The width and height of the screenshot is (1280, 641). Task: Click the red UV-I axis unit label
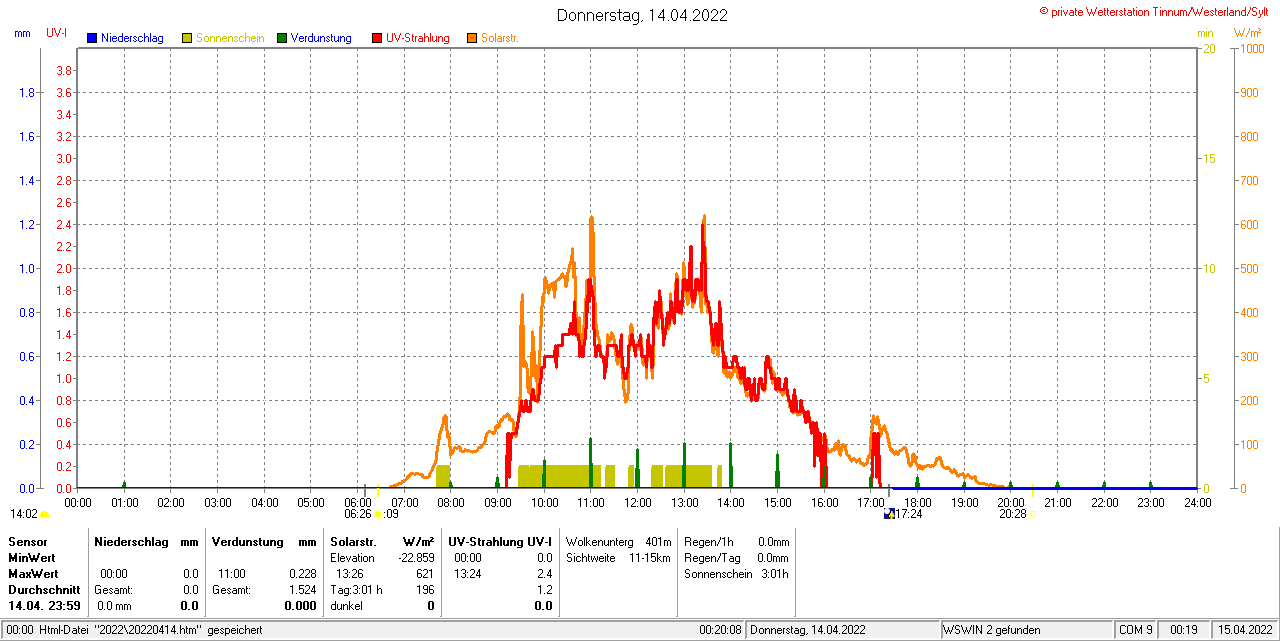(57, 33)
